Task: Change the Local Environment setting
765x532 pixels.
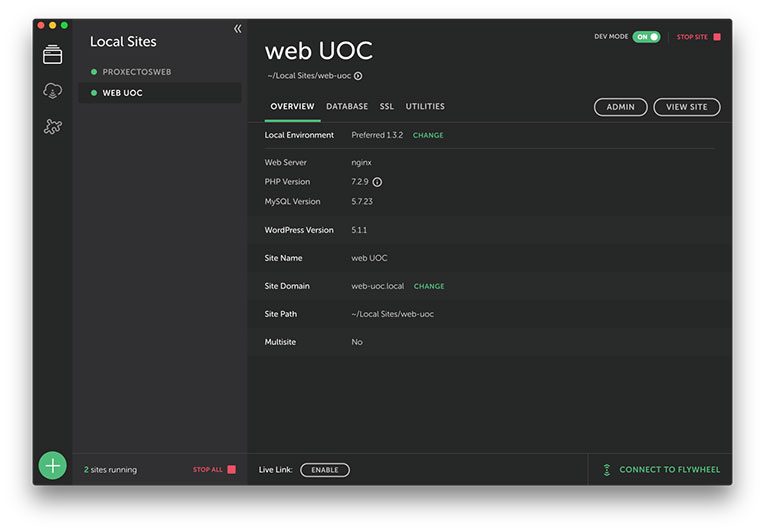Action: click(x=428, y=136)
